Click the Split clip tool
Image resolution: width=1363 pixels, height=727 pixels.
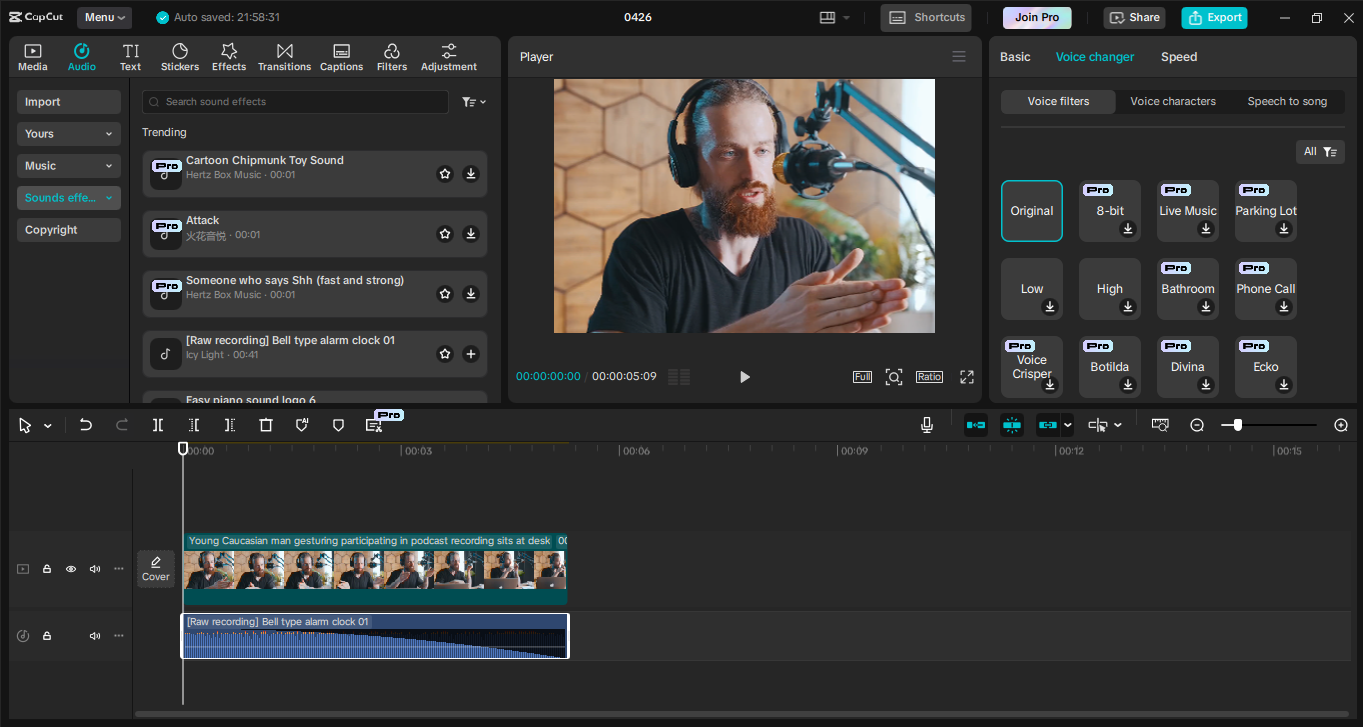pos(158,425)
